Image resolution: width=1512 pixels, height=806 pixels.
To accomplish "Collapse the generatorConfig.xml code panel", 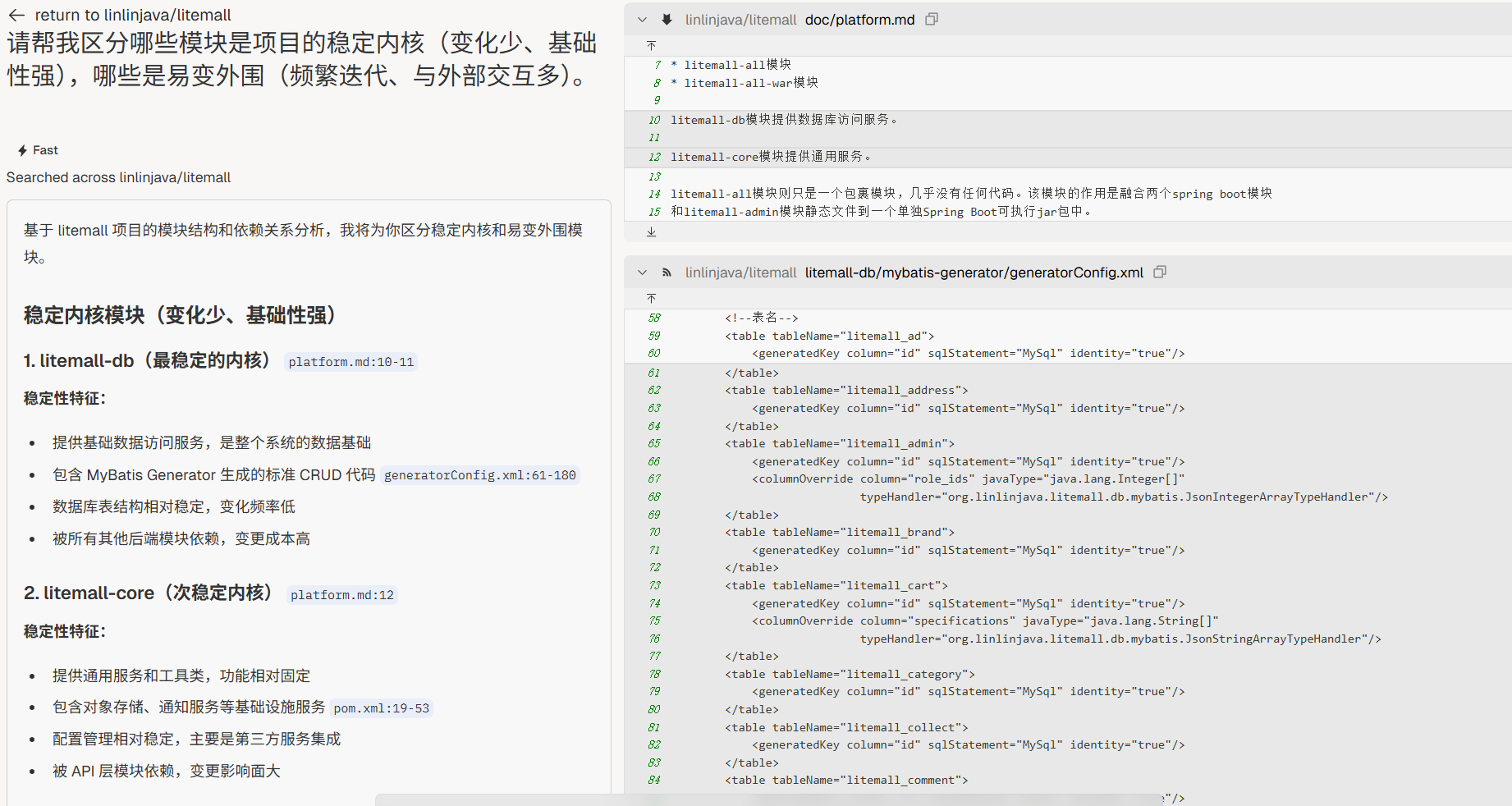I will pos(643,272).
